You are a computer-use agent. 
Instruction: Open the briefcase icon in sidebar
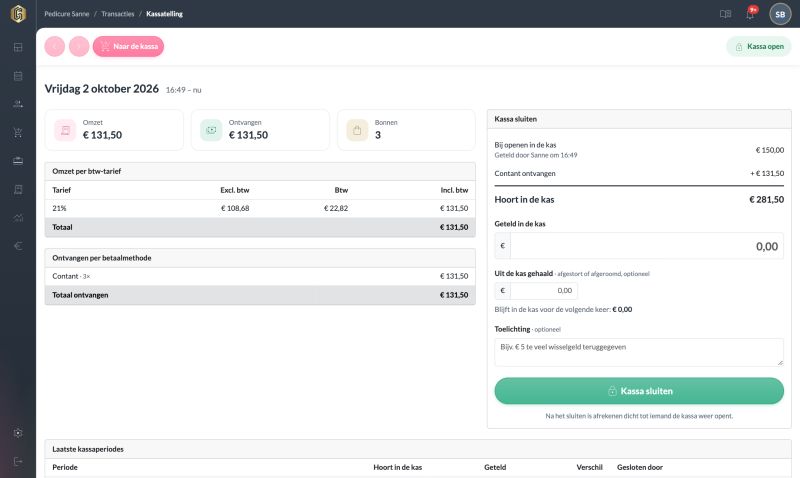[x=18, y=161]
